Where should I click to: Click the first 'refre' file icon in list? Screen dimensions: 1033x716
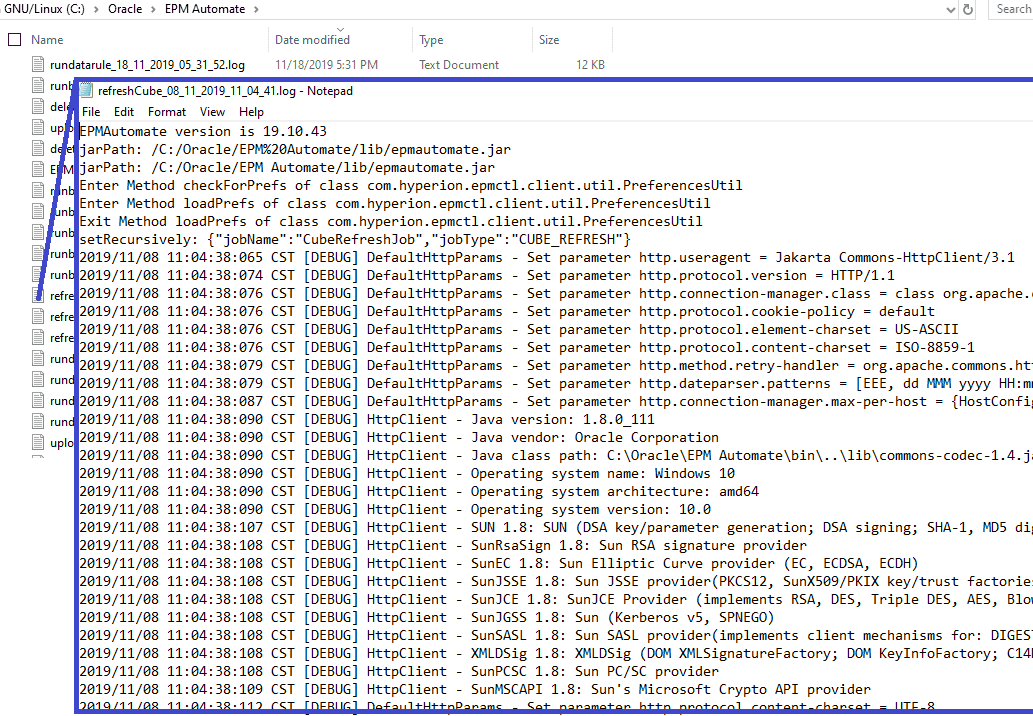(39, 296)
